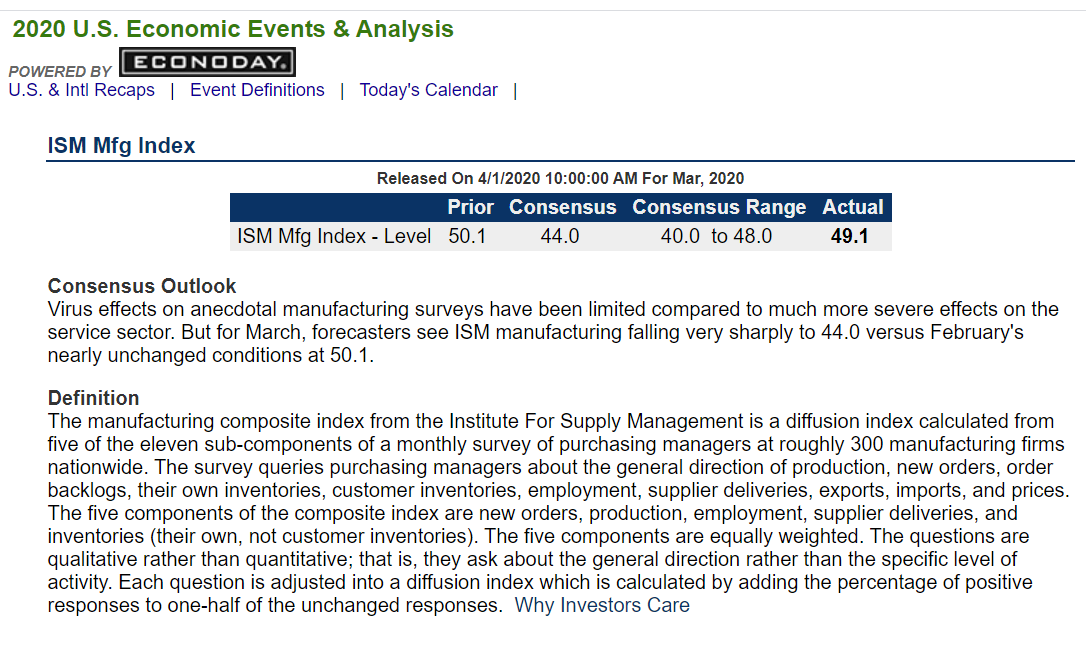
Task: Click the Released On 4/1/2020 date line
Action: (560, 179)
